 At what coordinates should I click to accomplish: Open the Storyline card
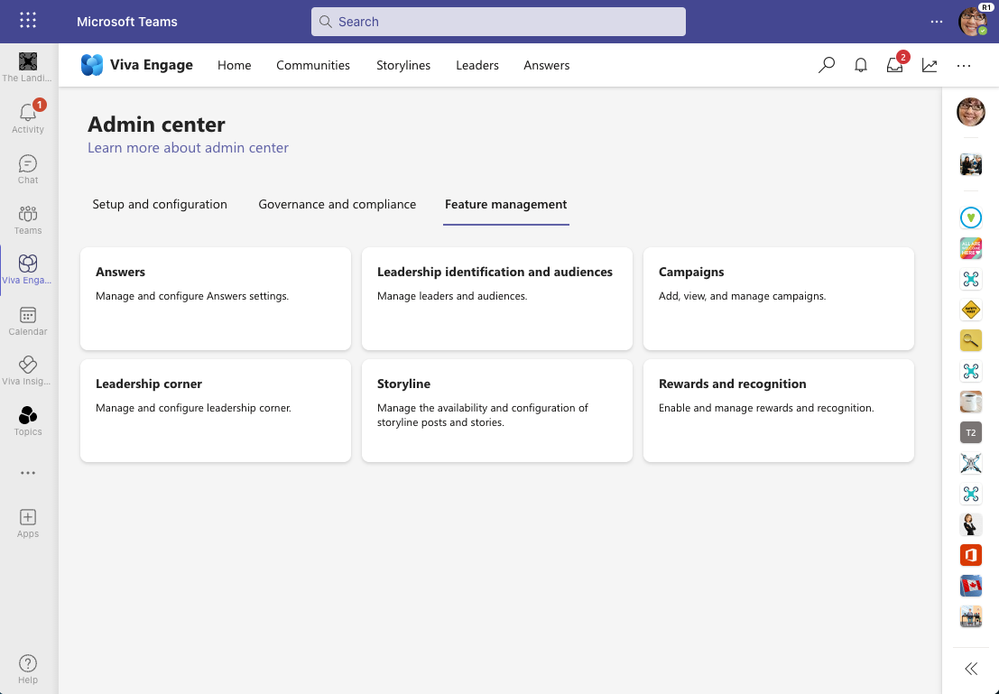pyautogui.click(x=497, y=410)
